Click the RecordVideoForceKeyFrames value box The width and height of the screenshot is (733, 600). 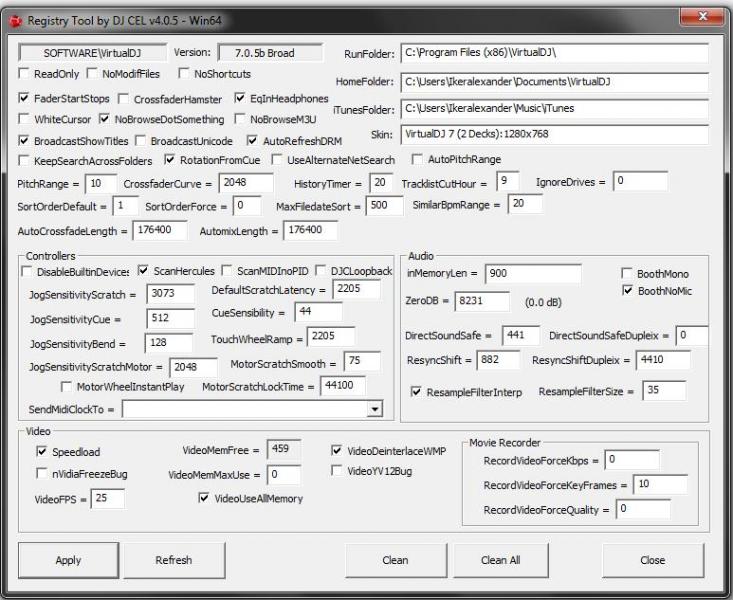click(660, 484)
